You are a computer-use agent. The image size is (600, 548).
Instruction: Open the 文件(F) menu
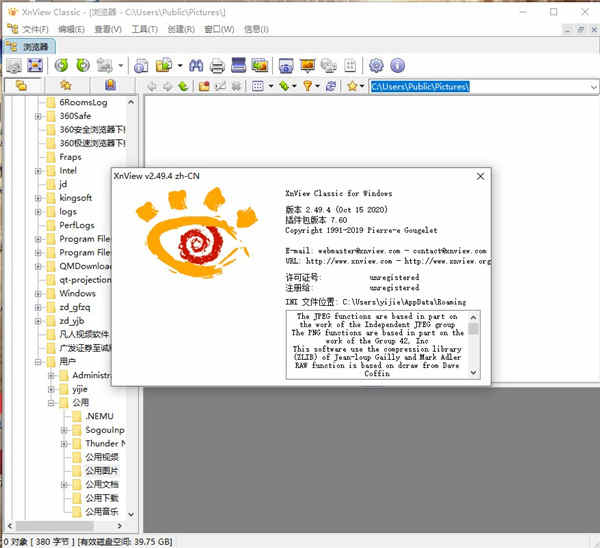click(35, 29)
